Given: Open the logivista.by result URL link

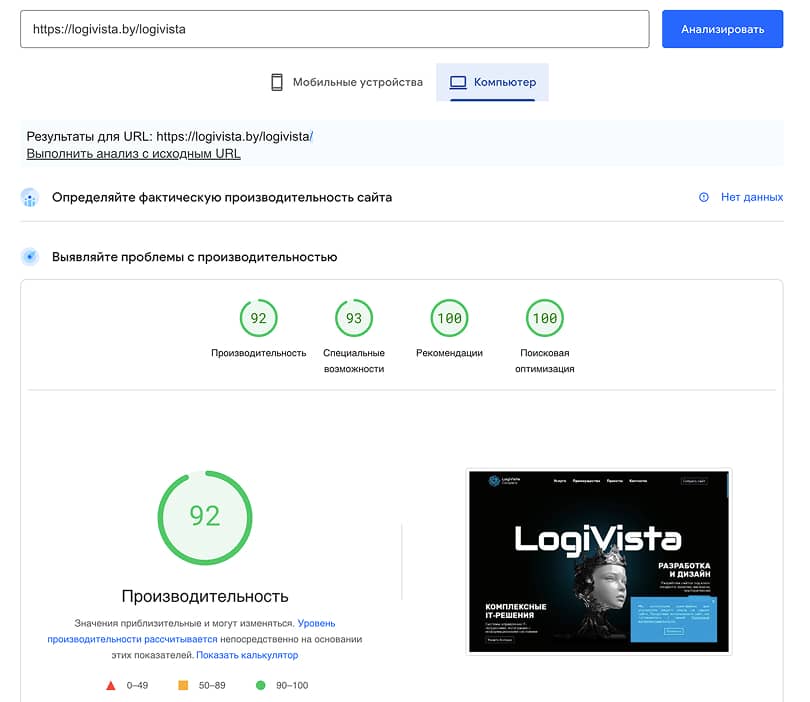Looking at the screenshot, I should click(x=235, y=136).
